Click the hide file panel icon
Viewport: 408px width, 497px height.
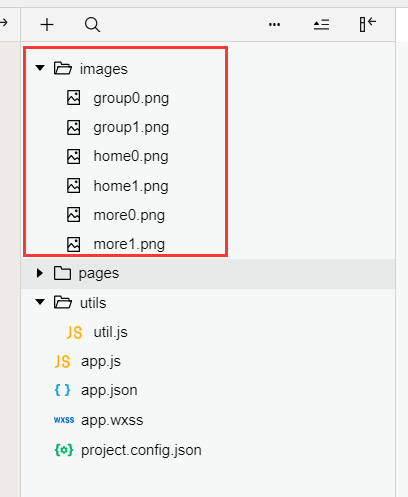coord(368,24)
